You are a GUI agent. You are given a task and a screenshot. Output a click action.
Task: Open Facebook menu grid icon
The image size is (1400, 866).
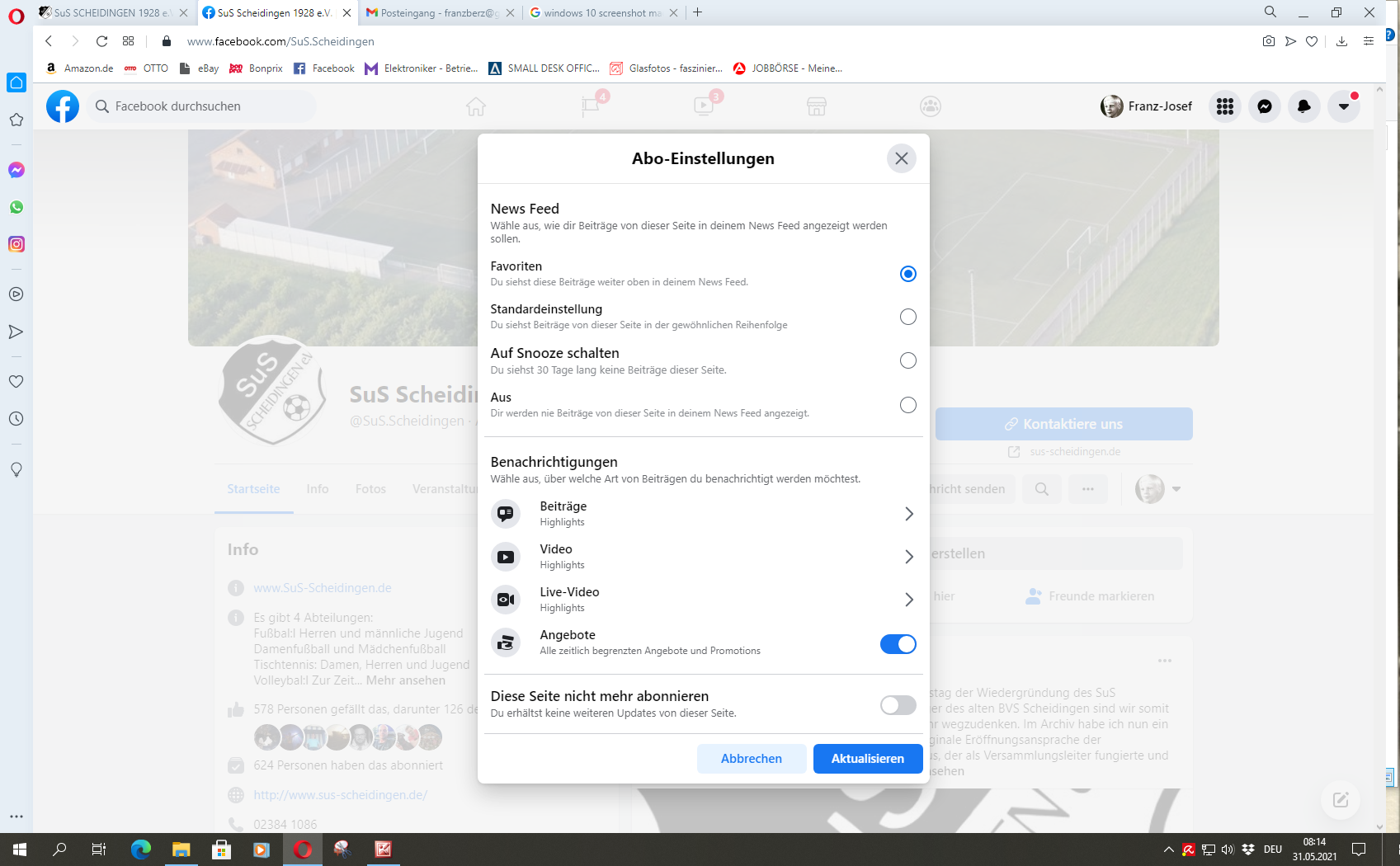tap(1225, 106)
